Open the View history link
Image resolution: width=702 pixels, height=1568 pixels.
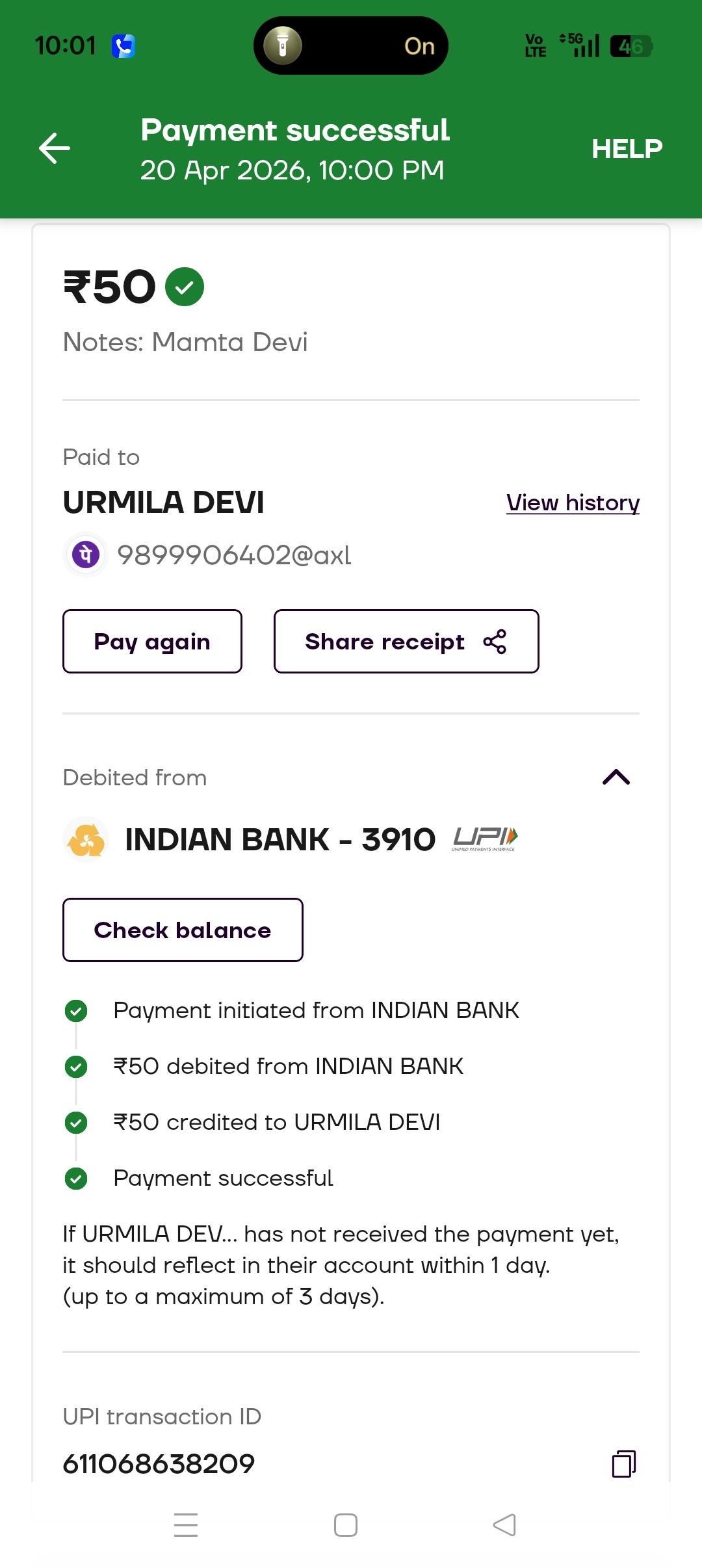573,503
